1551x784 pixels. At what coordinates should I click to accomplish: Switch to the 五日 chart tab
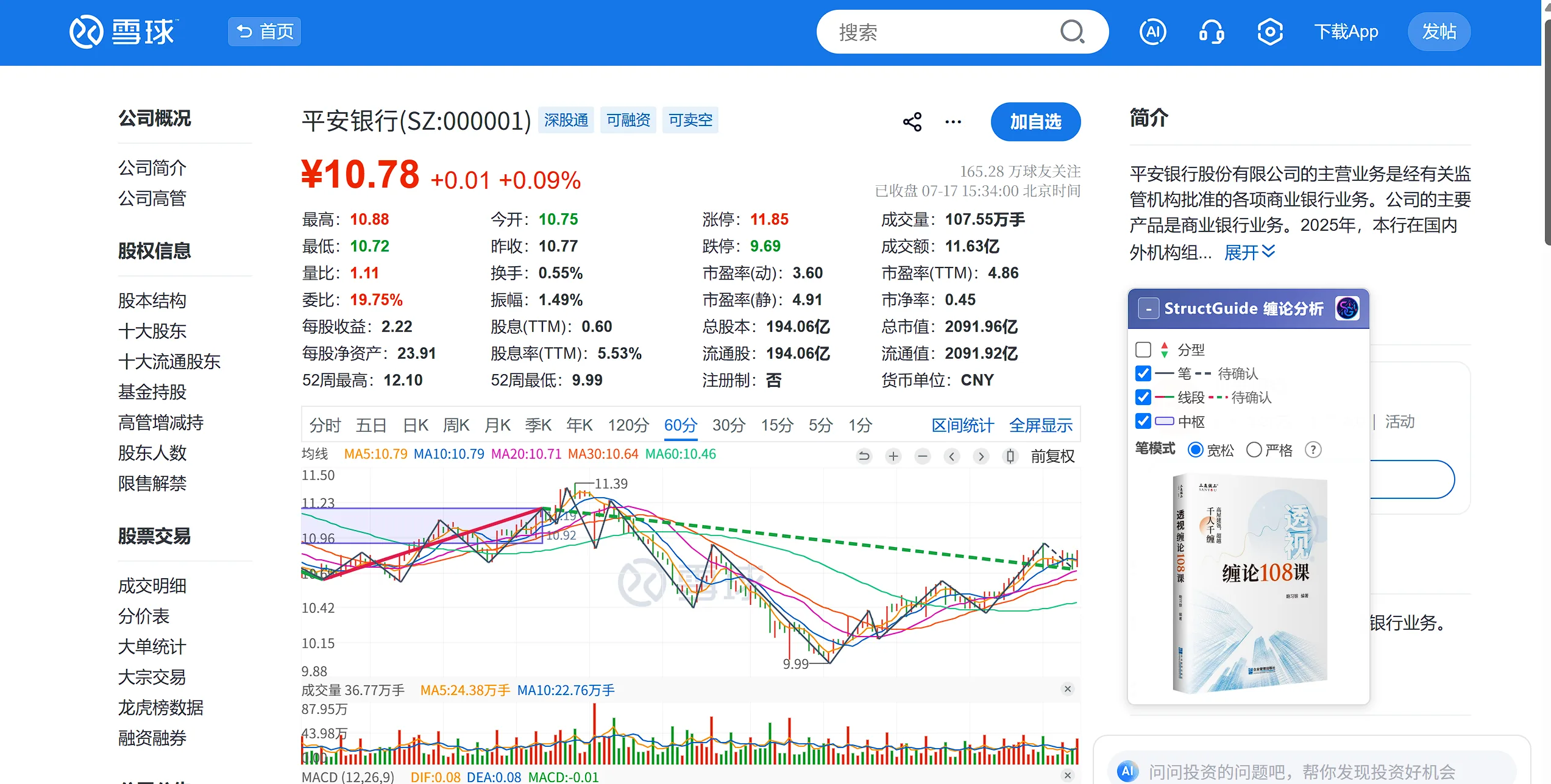(371, 425)
